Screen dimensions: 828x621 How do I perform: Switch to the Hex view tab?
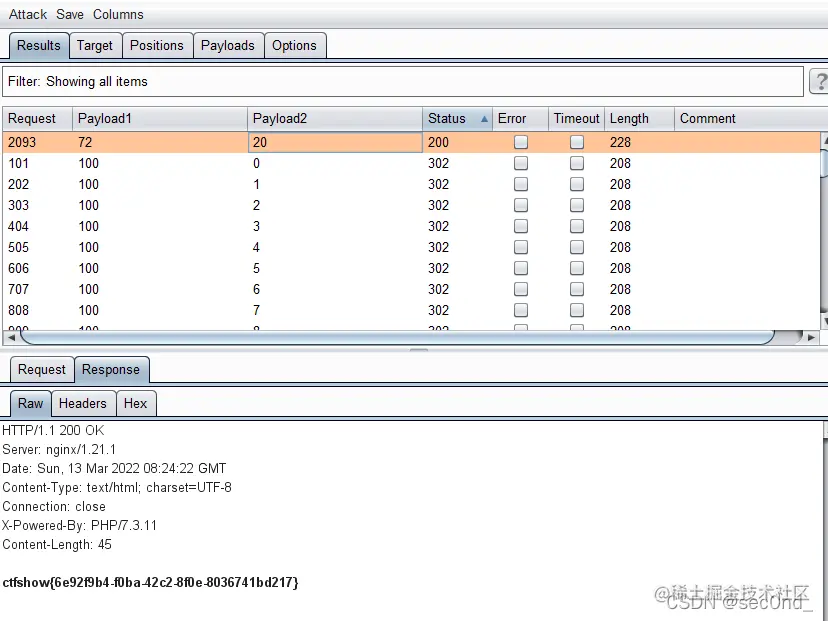[136, 403]
